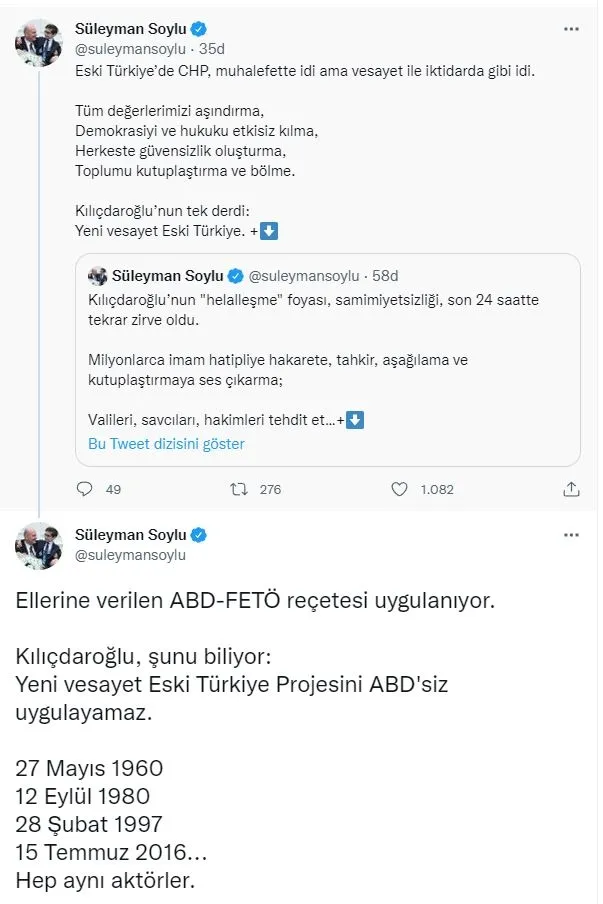Click the down-arrow emoji inside the quoted tweet
The image size is (603, 904).
[x=355, y=419]
